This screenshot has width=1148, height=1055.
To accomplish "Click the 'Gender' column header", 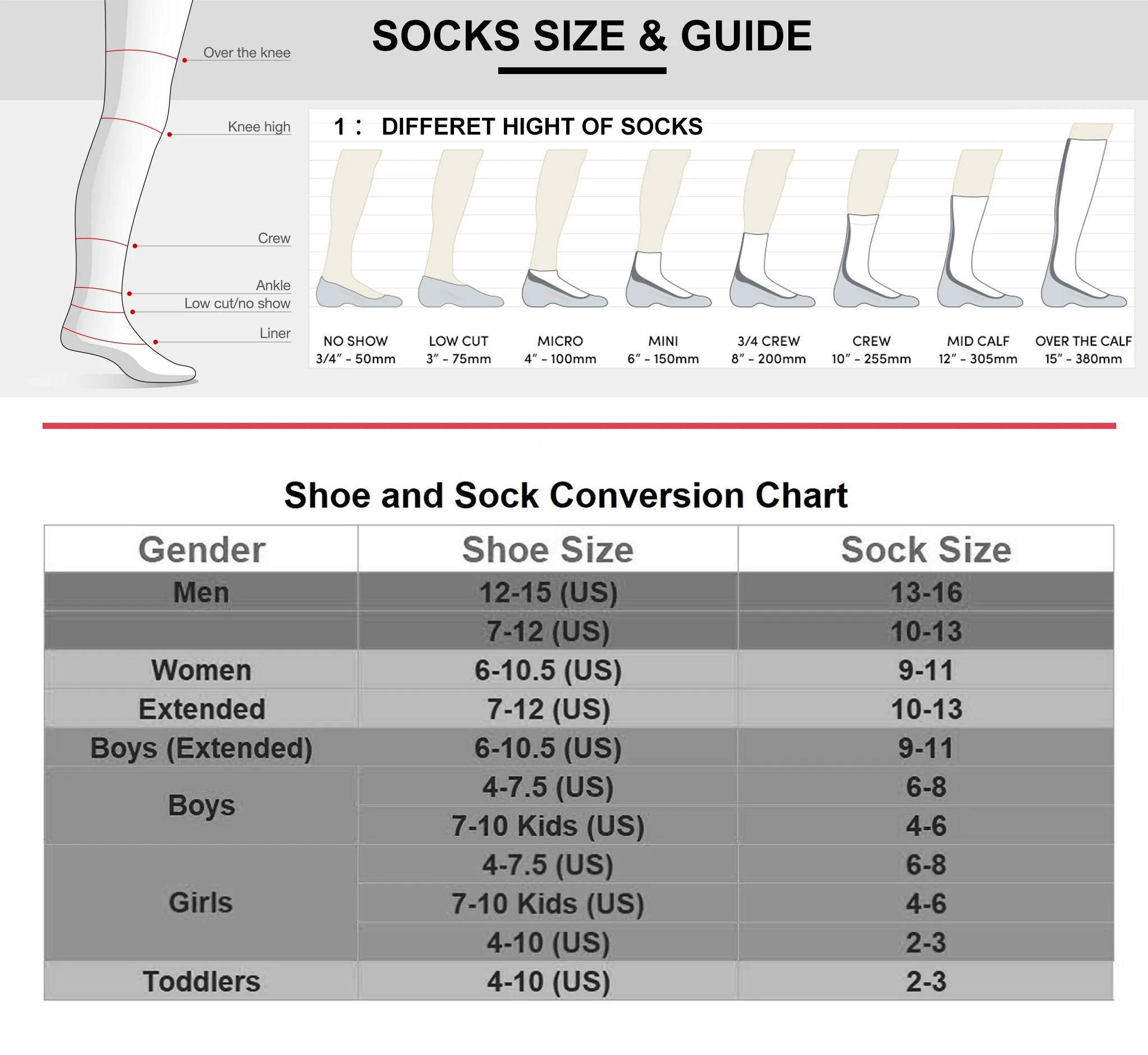I will (201, 549).
